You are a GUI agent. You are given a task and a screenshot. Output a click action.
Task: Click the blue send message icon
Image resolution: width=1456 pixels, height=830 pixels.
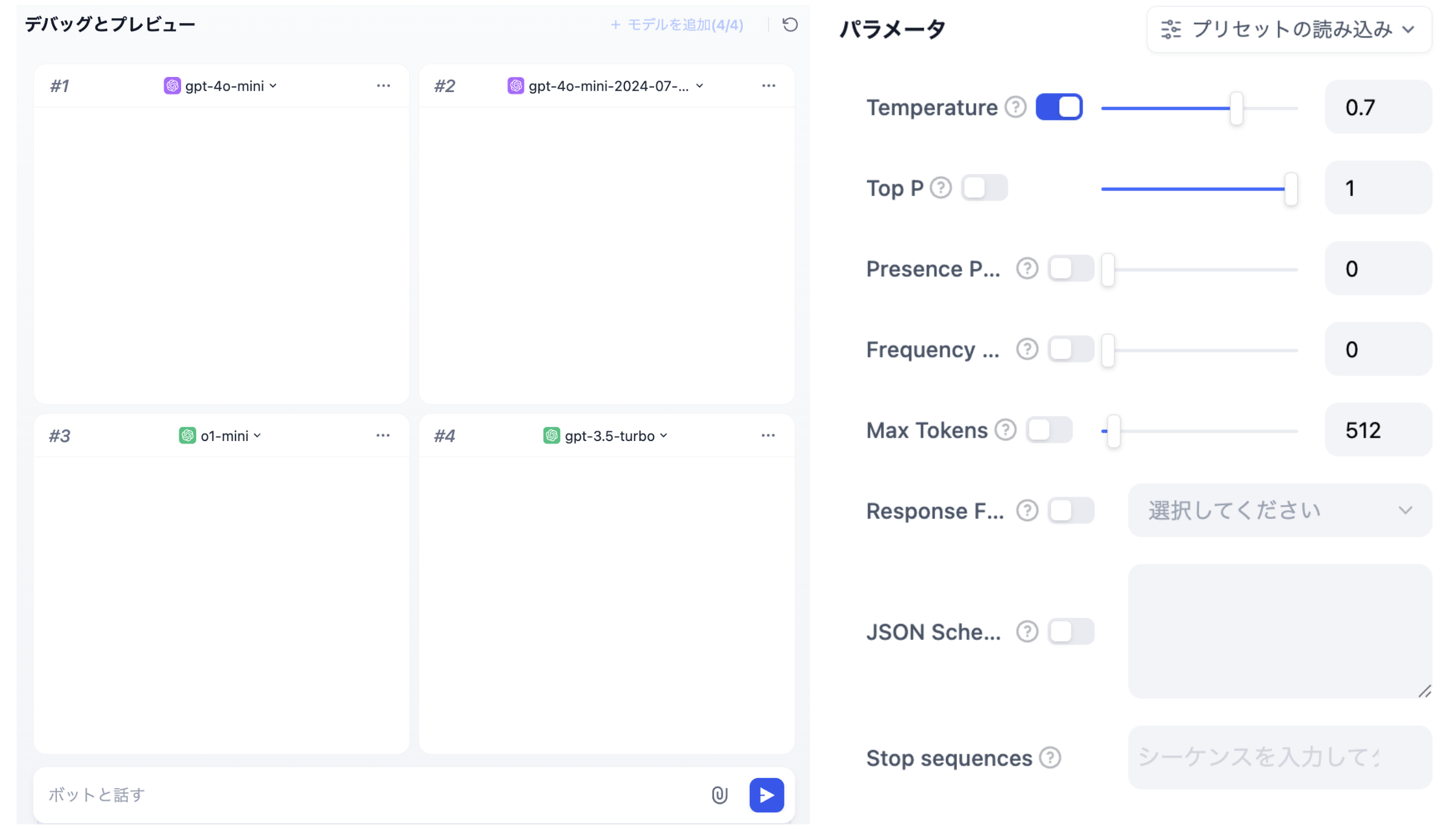point(766,795)
